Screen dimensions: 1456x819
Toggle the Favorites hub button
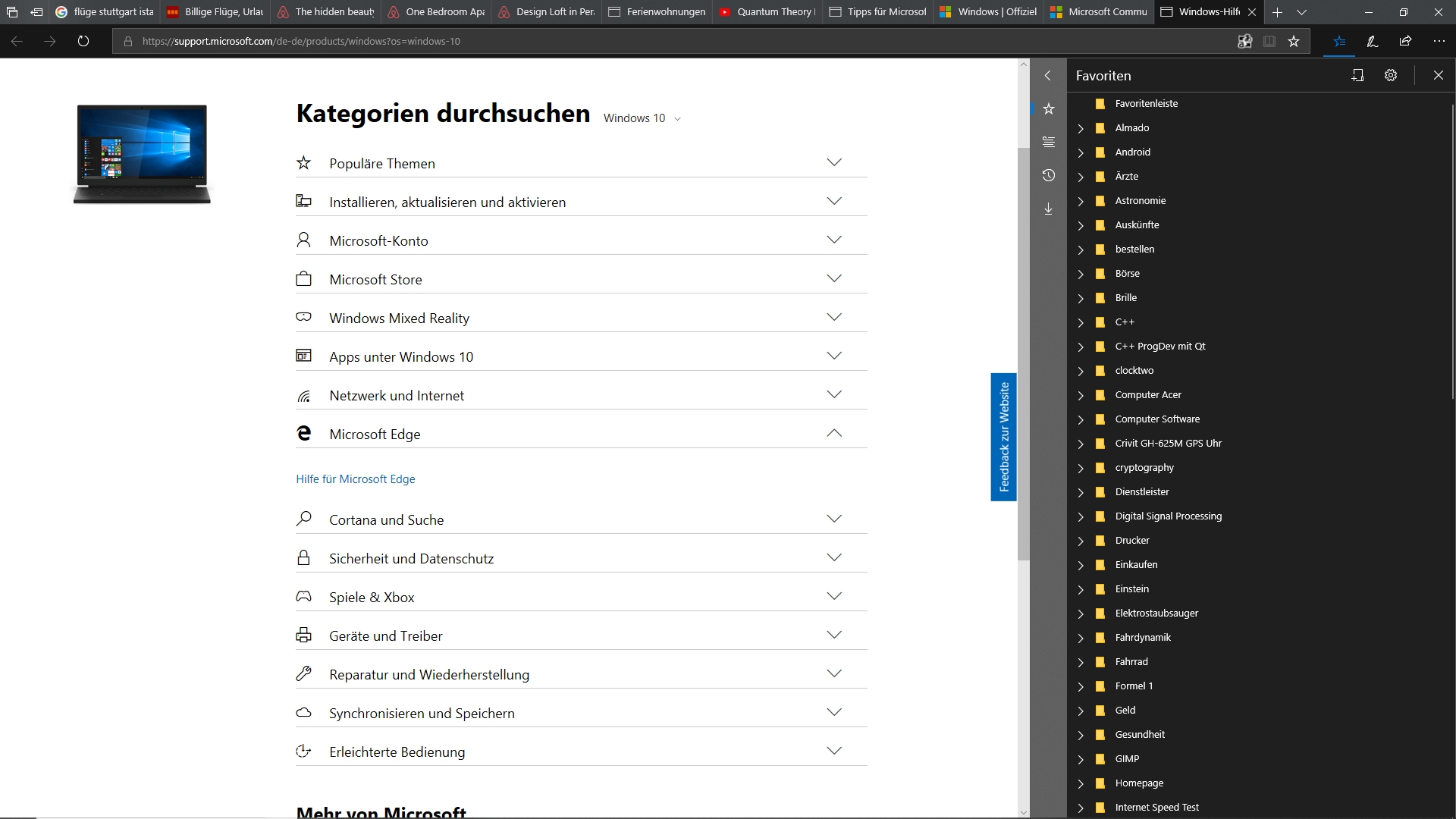1339,41
